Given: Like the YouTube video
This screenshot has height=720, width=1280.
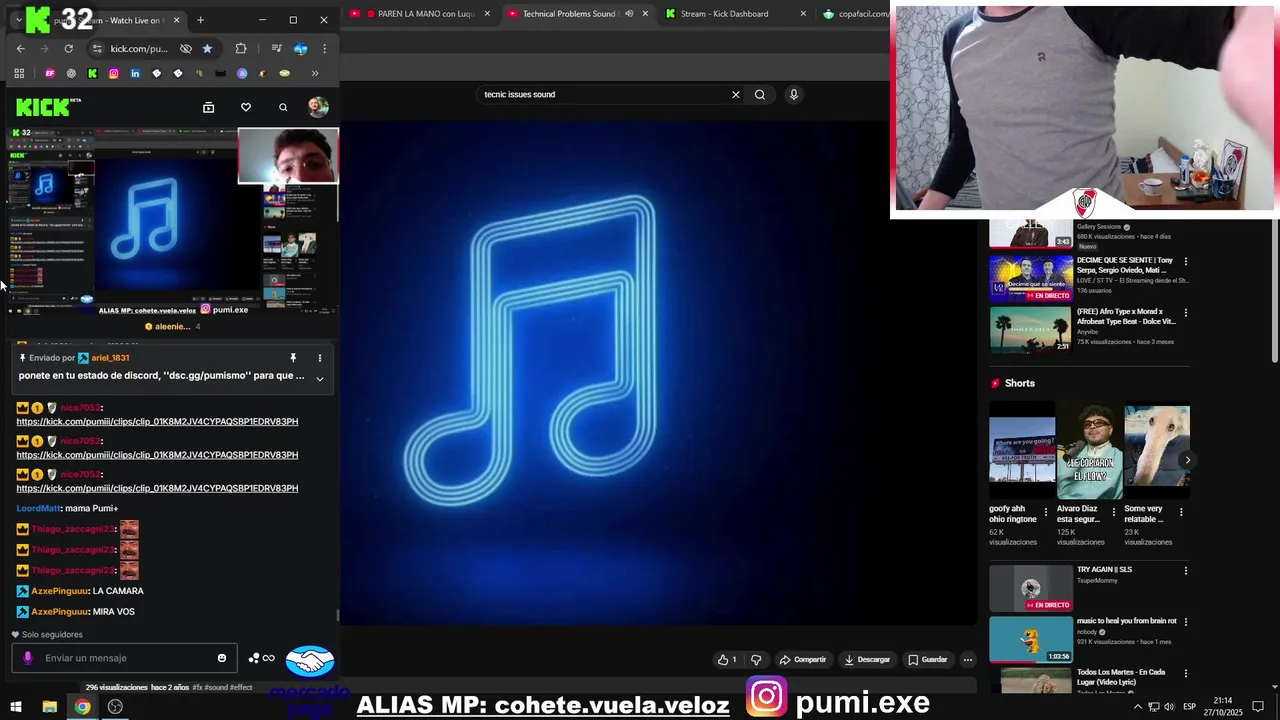Looking at the screenshot, I should click(727, 660).
